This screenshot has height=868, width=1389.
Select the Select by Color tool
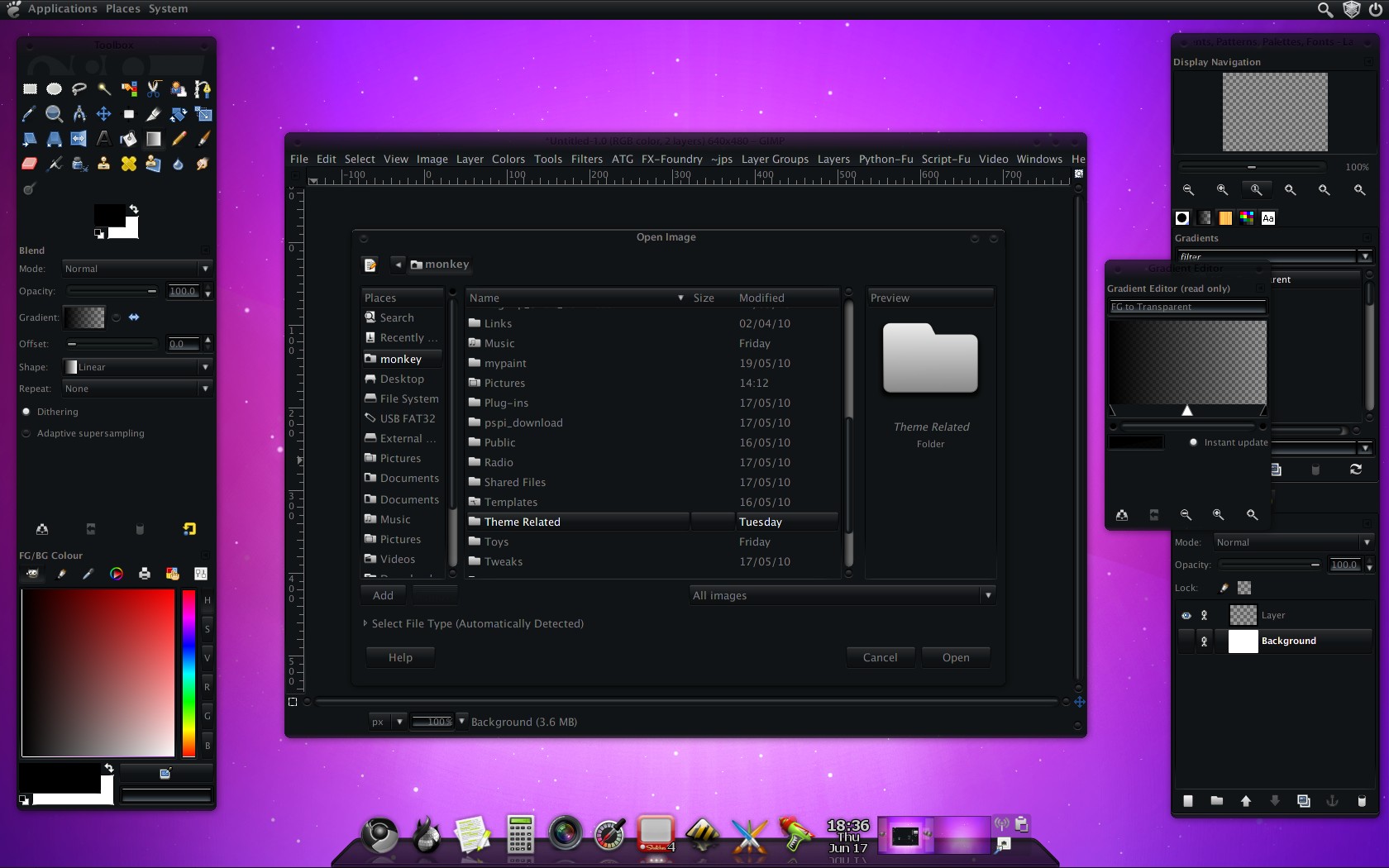[x=129, y=89]
